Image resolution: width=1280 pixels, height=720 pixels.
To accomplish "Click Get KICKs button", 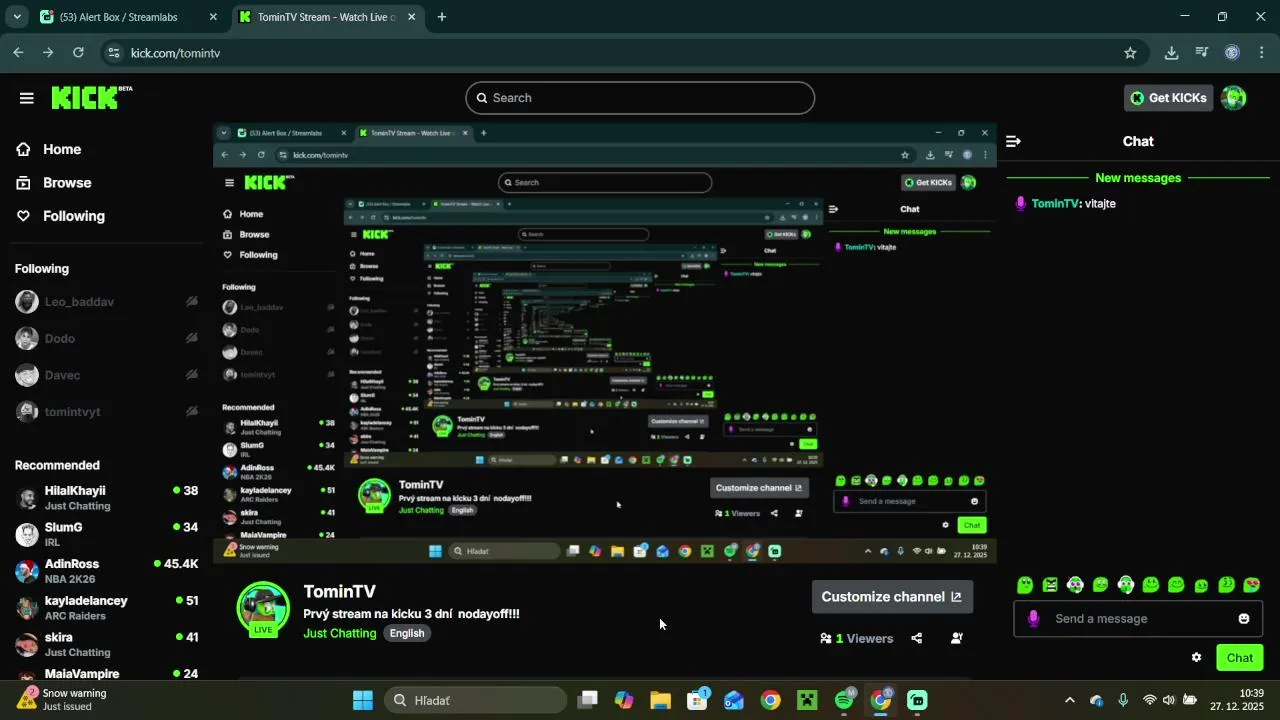I will click(x=1169, y=98).
